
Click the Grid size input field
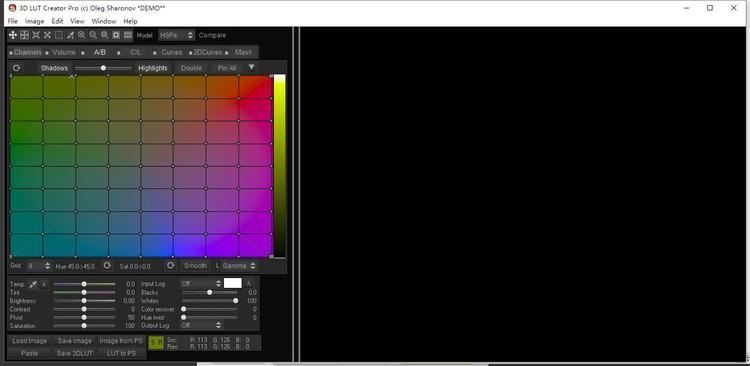pyautogui.click(x=35, y=266)
